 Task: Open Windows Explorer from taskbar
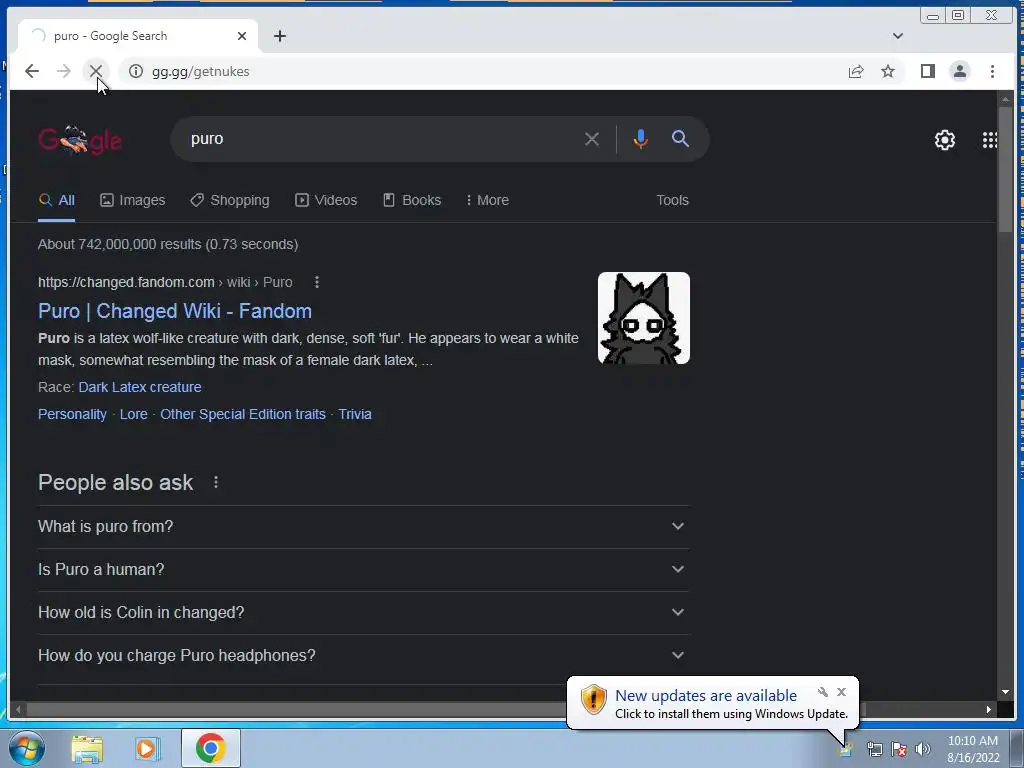point(87,748)
